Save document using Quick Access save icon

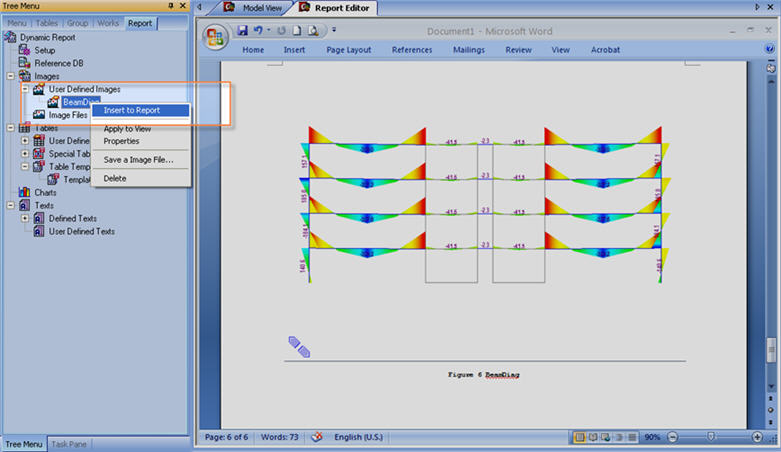[x=243, y=30]
